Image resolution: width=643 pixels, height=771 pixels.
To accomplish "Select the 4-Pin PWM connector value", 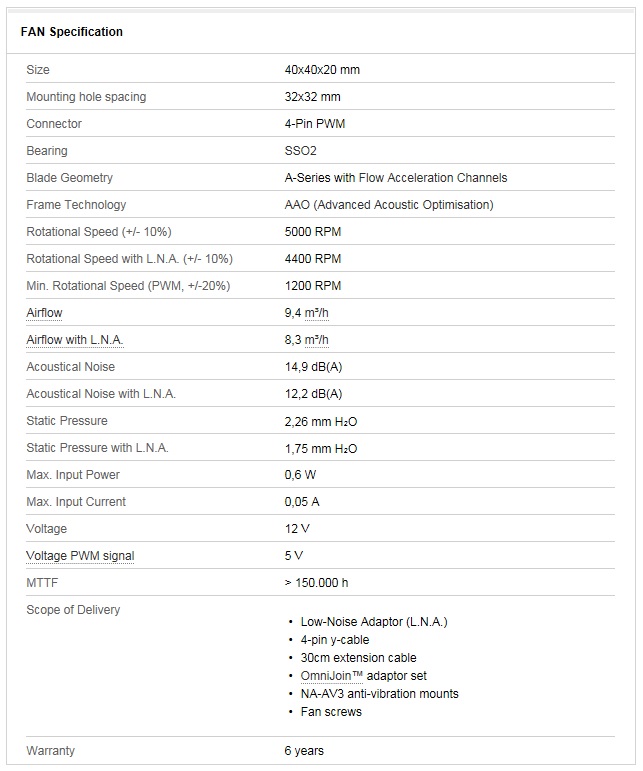I will [315, 124].
